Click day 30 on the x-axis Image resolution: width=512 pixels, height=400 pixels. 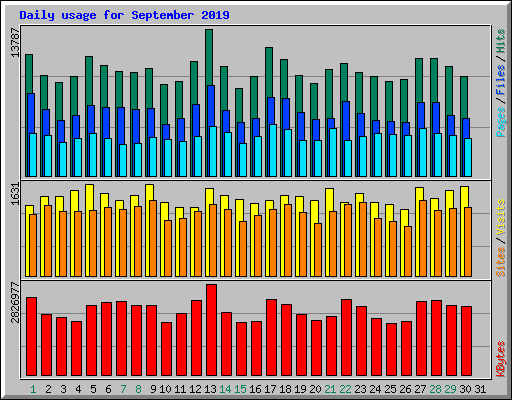coord(465,389)
